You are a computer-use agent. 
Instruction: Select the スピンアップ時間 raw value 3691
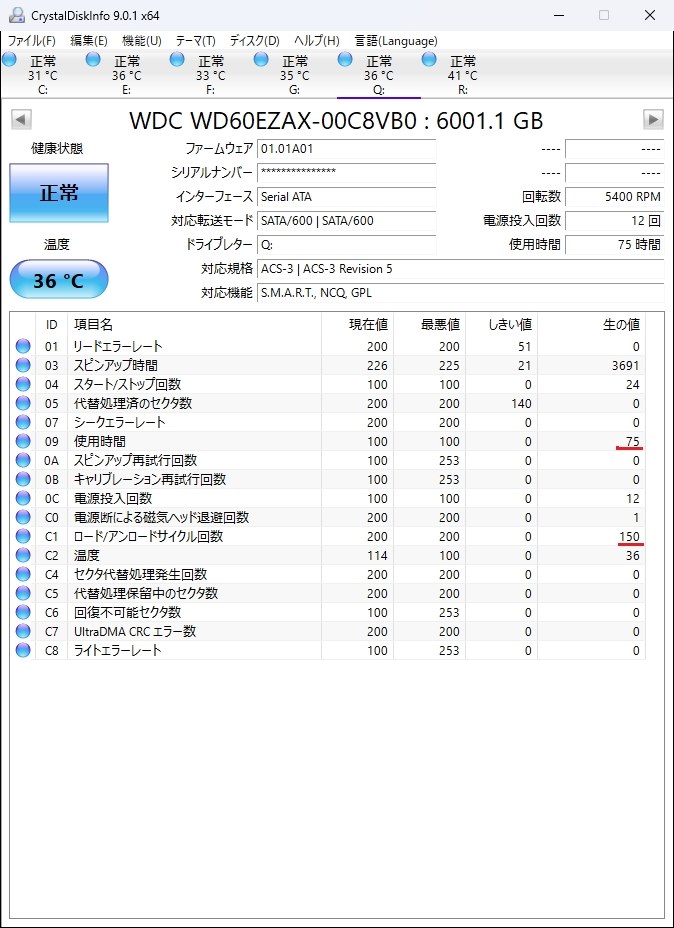click(625, 366)
